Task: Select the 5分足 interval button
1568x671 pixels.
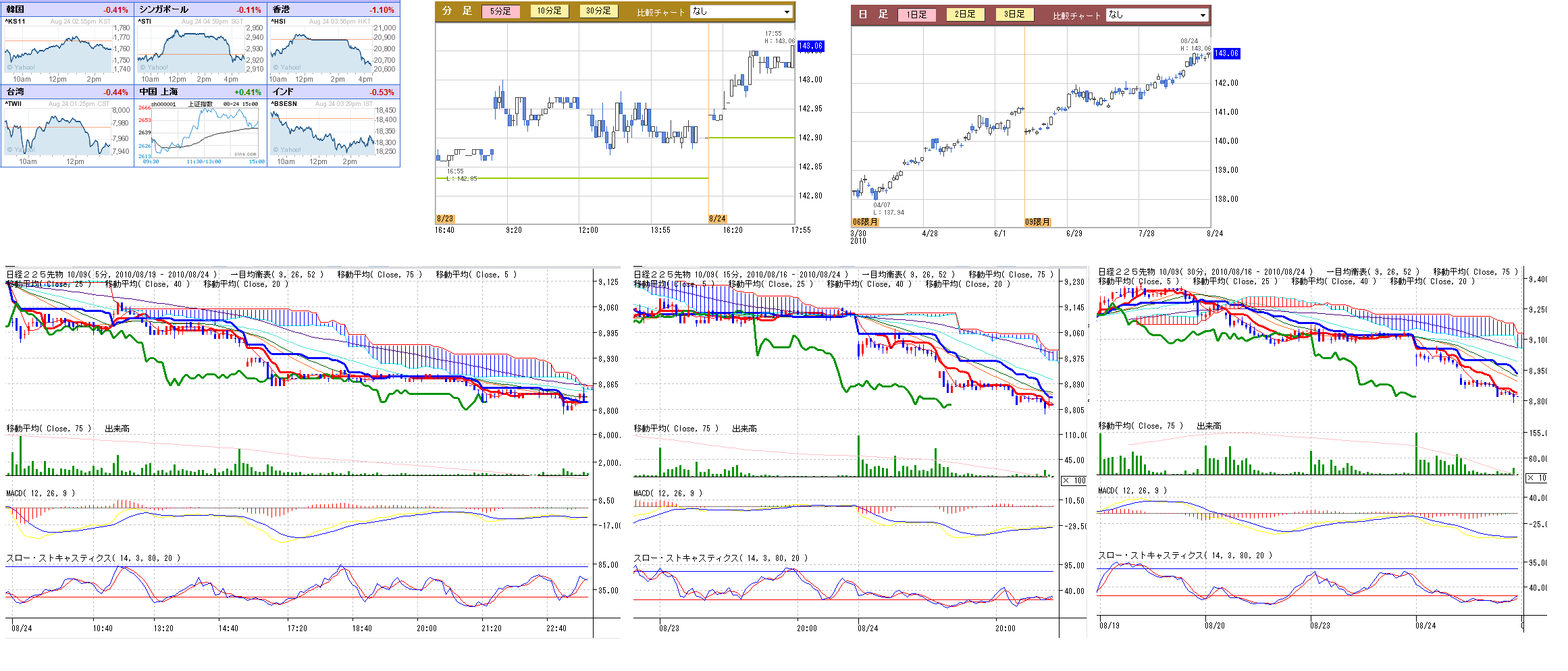Action: click(500, 11)
